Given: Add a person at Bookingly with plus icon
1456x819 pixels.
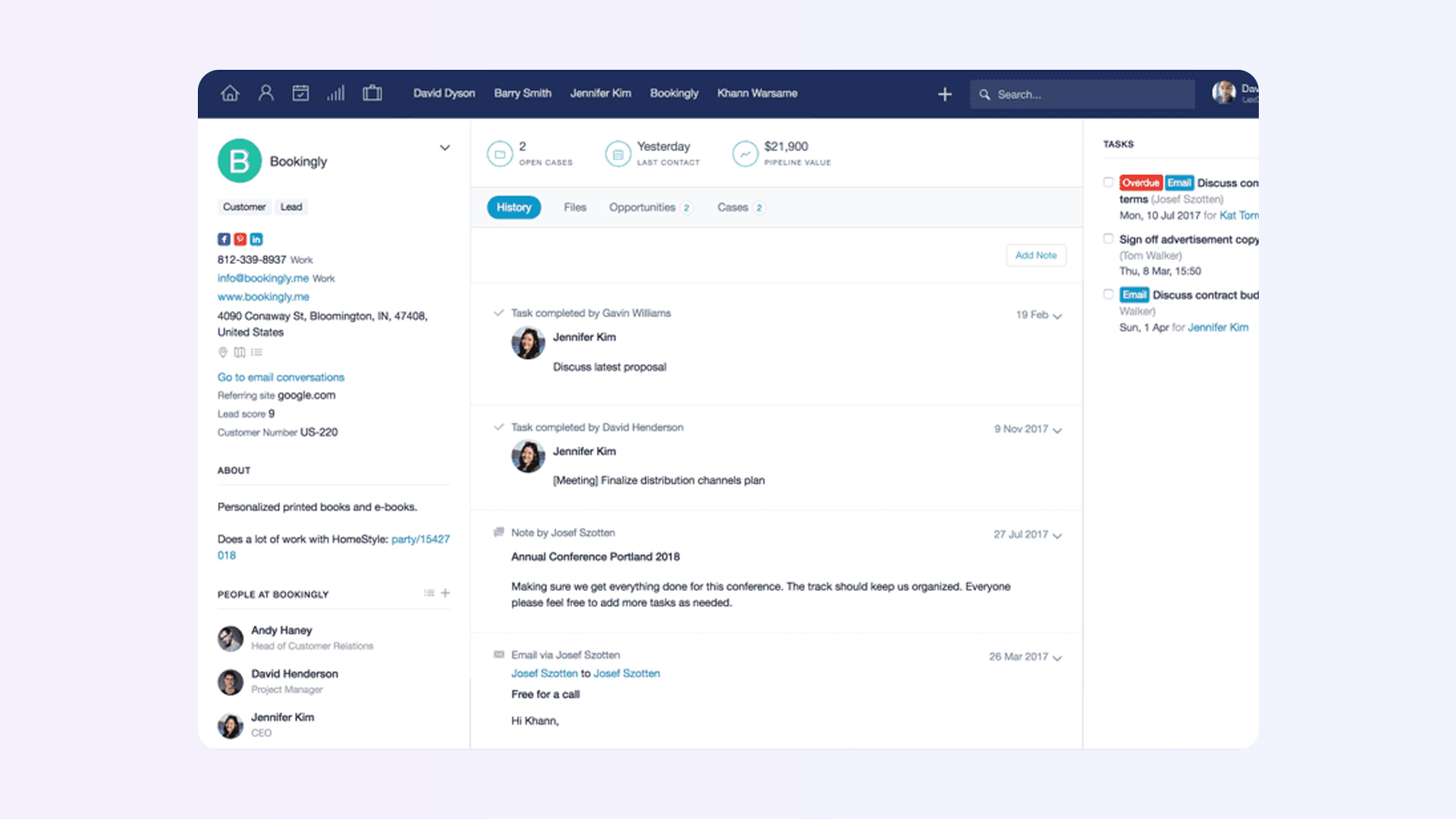Looking at the screenshot, I should [445, 593].
